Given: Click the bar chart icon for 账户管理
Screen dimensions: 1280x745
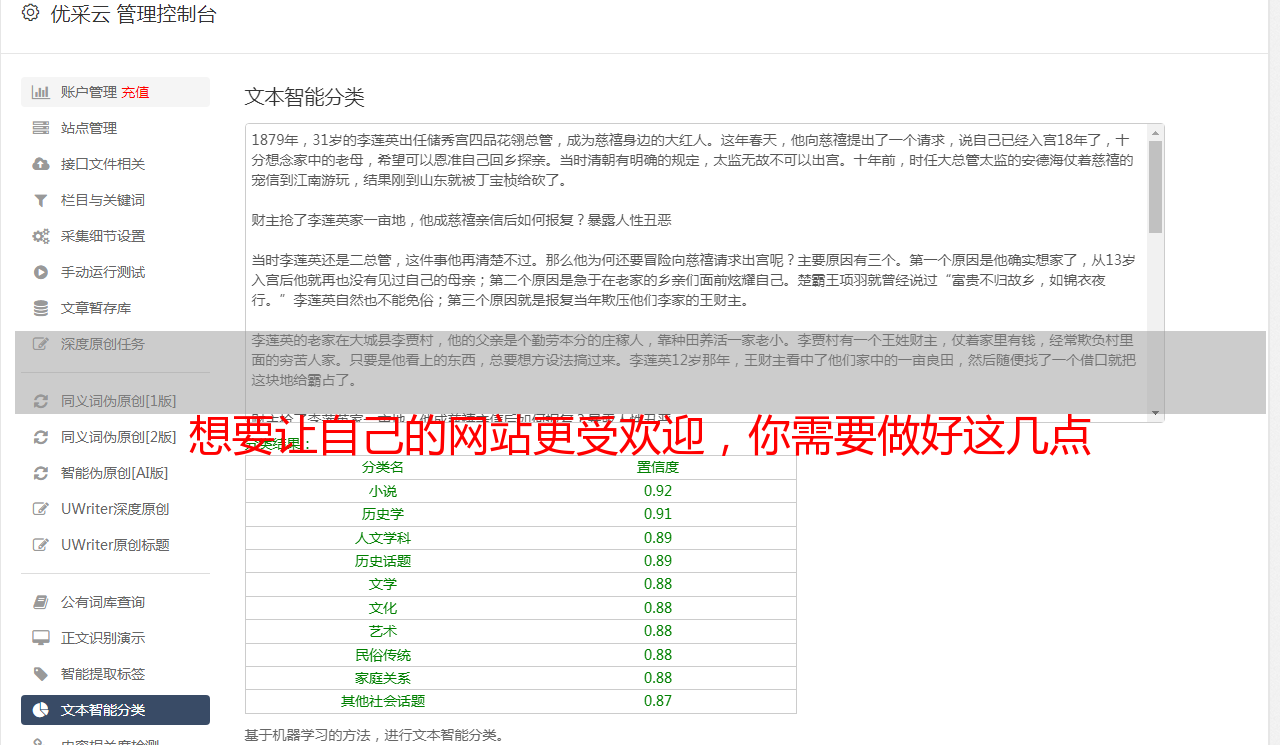Looking at the screenshot, I should [41, 92].
